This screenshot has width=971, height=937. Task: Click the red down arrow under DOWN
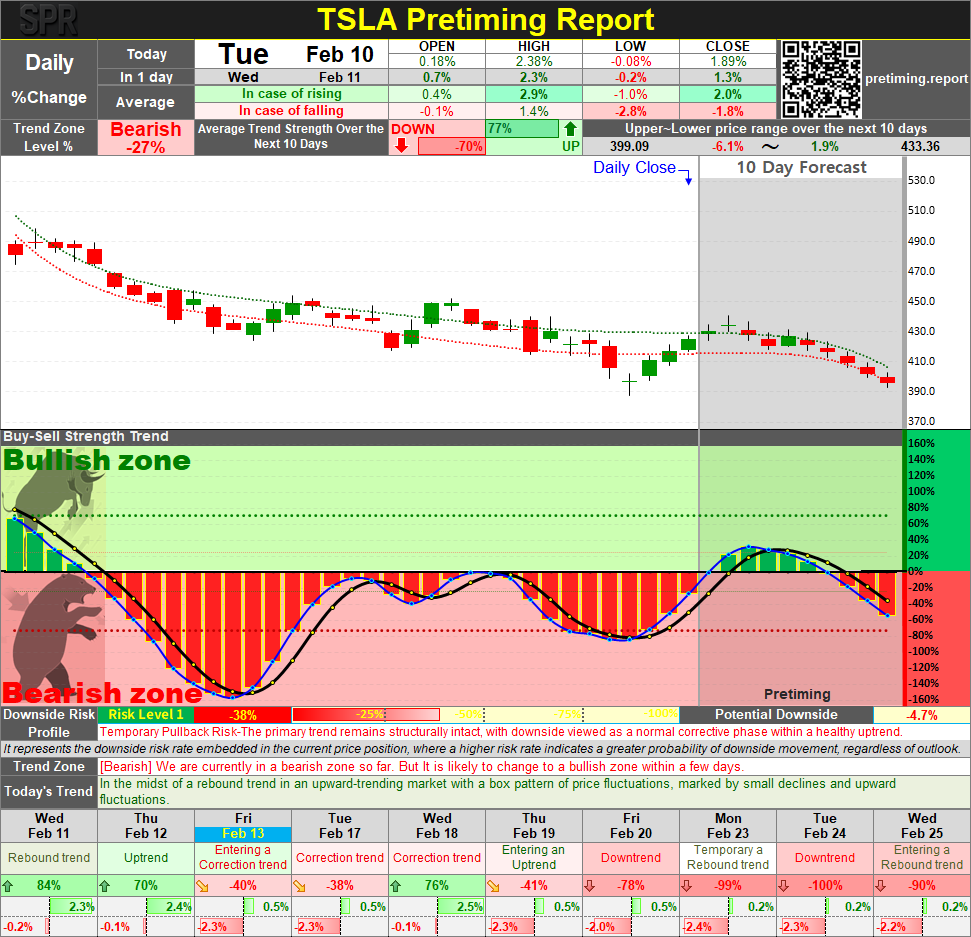402,146
